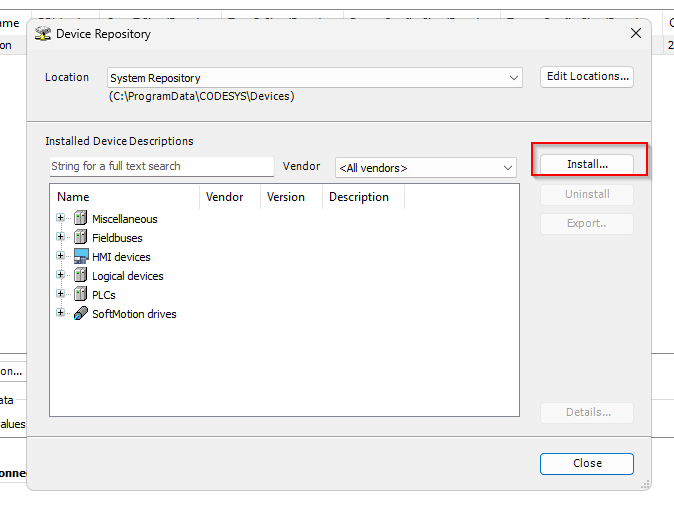Expand the PLCs tree node

61,295
